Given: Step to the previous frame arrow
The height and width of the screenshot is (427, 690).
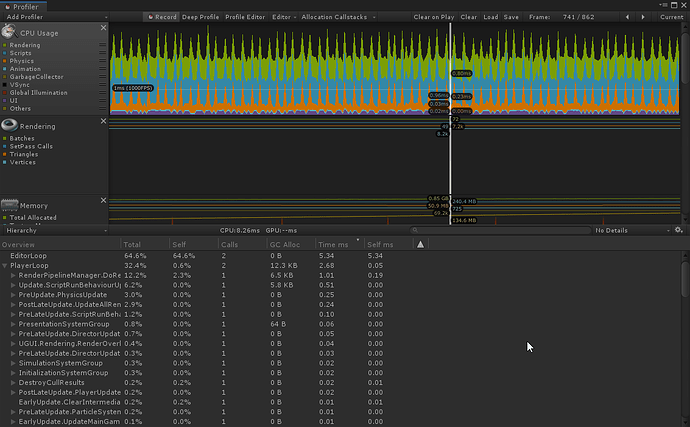Looking at the screenshot, I should tap(629, 17).
